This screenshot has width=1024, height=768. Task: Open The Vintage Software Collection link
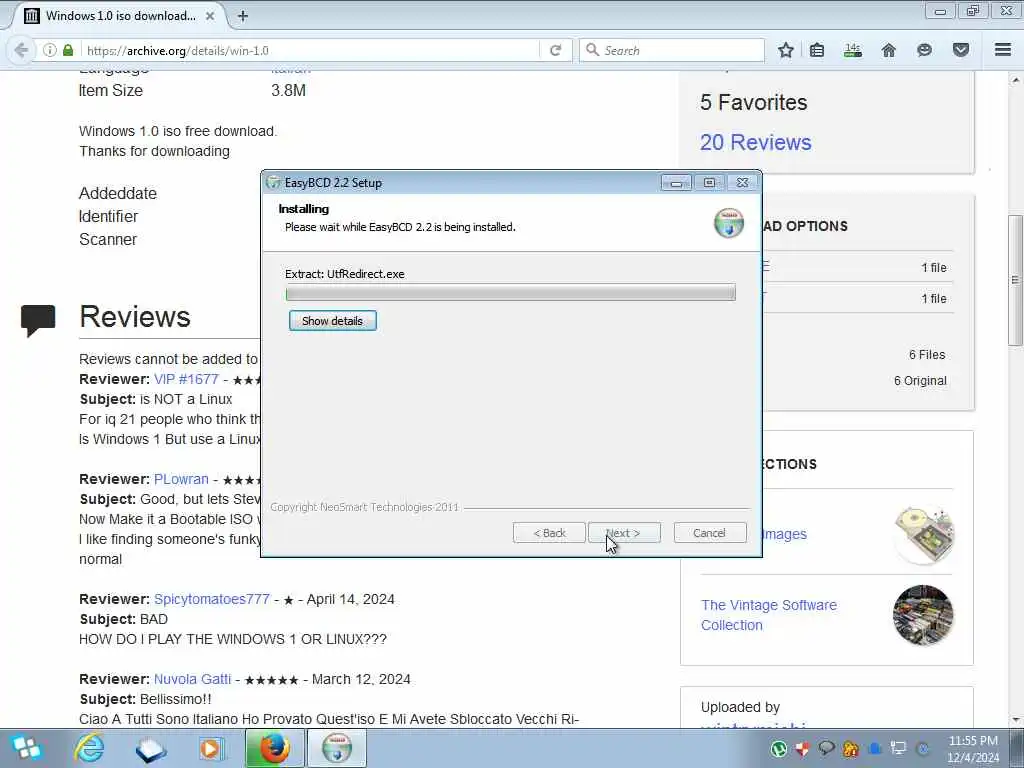click(x=769, y=615)
